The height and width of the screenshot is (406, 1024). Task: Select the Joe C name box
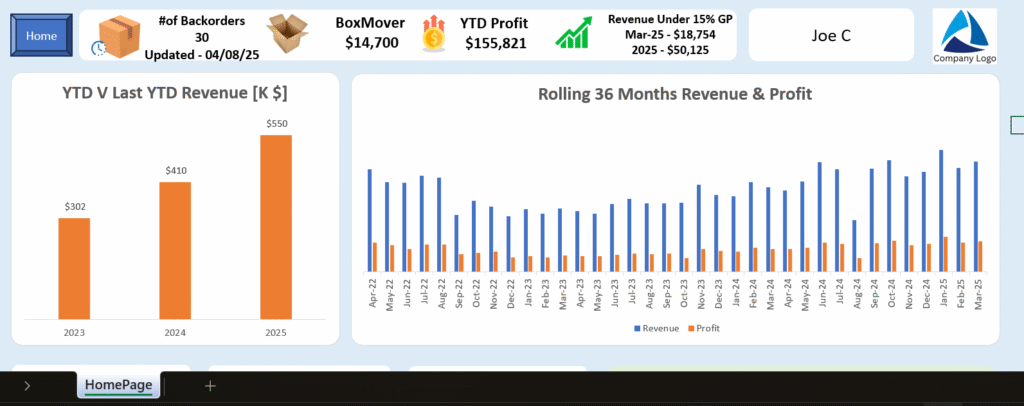pyautogui.click(x=830, y=36)
